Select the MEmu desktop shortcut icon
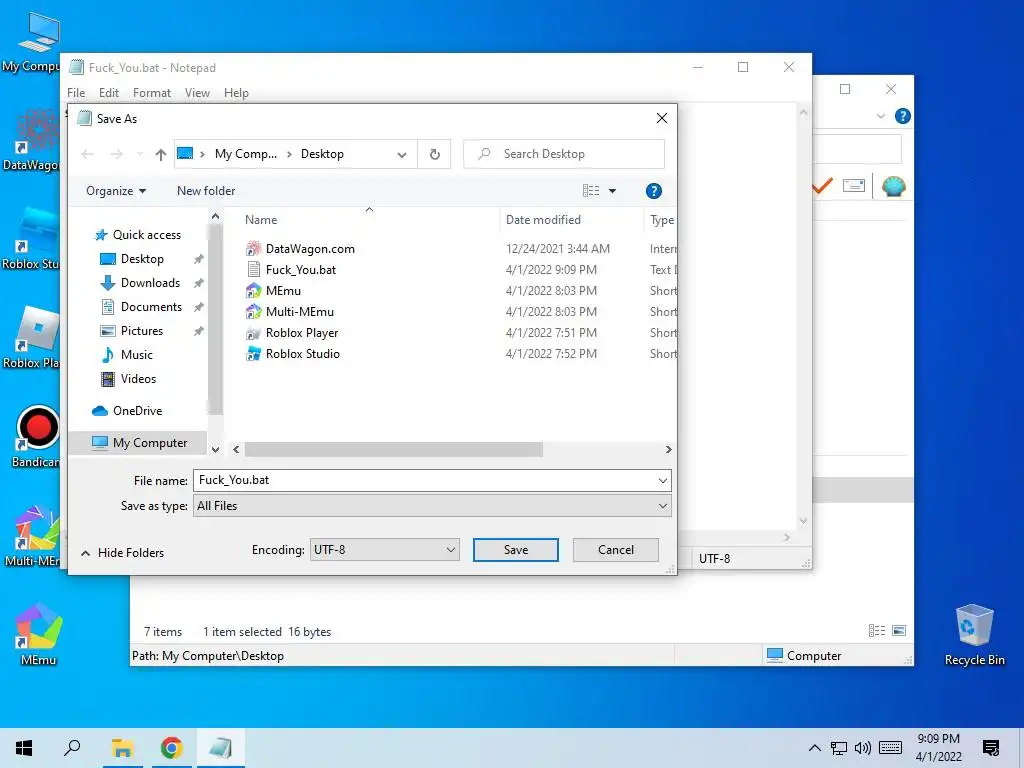Viewport: 1024px width, 768px height. 39,633
